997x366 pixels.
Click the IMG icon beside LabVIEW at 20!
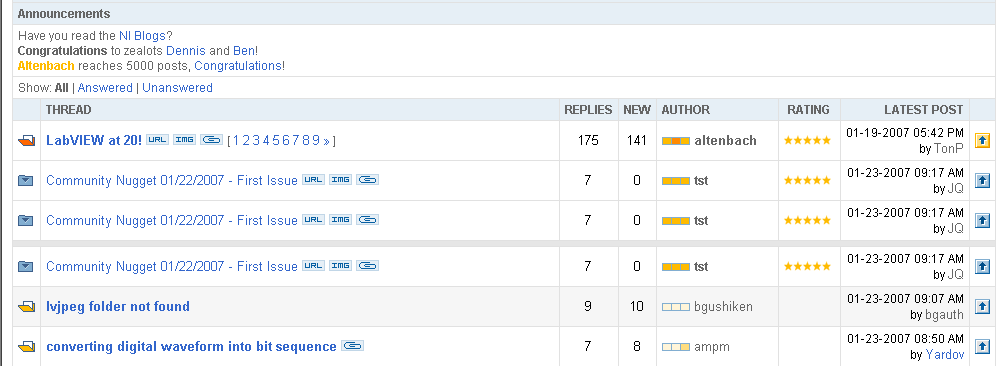(184, 140)
